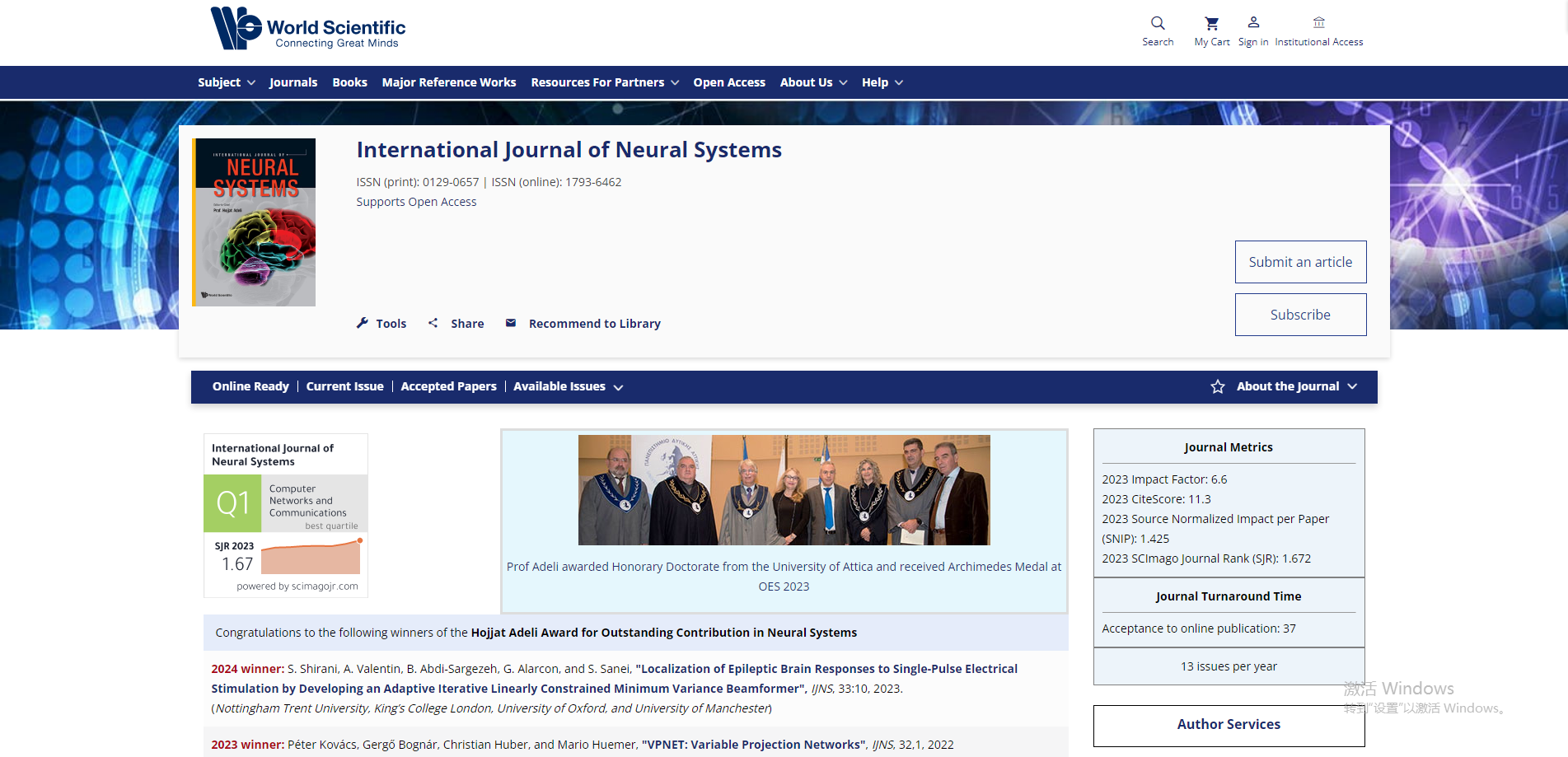Click the ISSN (print): 0129-0657 text
Screen dimensions: 1568x757
(x=417, y=182)
